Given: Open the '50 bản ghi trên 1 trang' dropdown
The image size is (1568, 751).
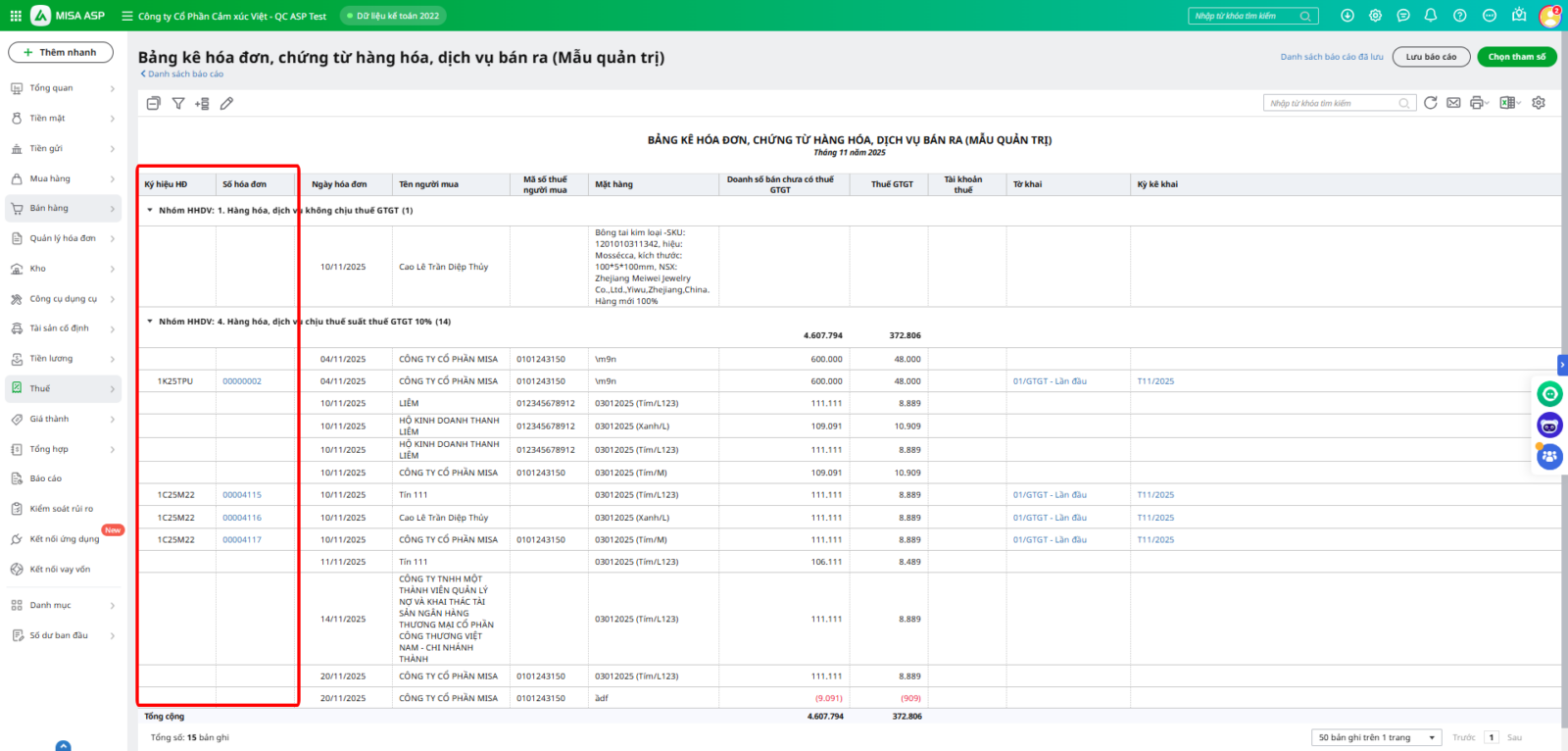Looking at the screenshot, I should click(x=1376, y=737).
